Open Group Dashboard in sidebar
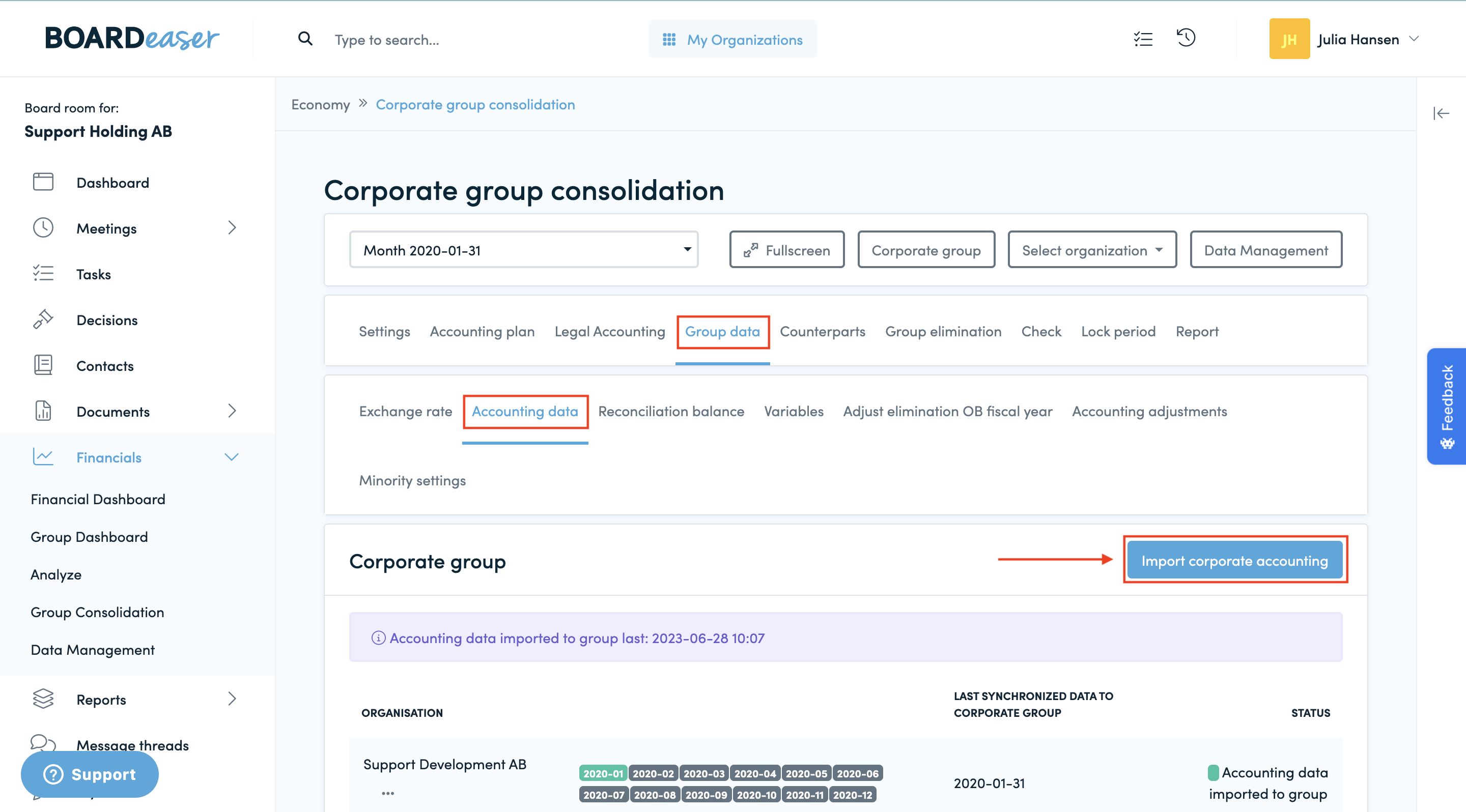 pyautogui.click(x=90, y=537)
